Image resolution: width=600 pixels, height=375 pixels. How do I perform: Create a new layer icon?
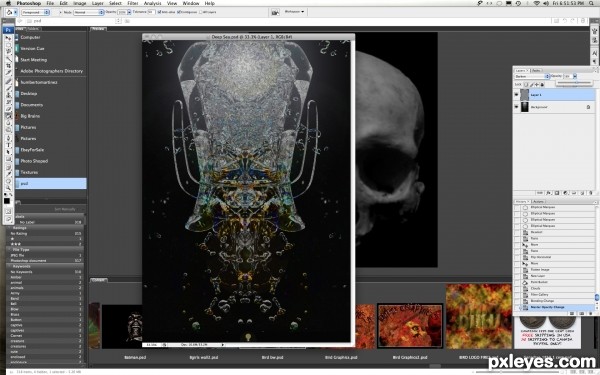coord(582,193)
